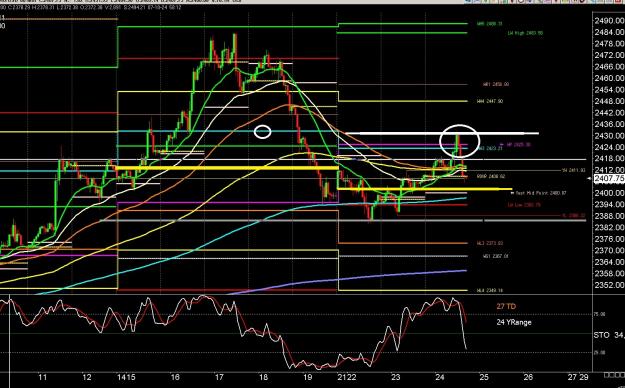Click the 2436.00 price level label
Screen dimensions: 625x388
(609, 124)
